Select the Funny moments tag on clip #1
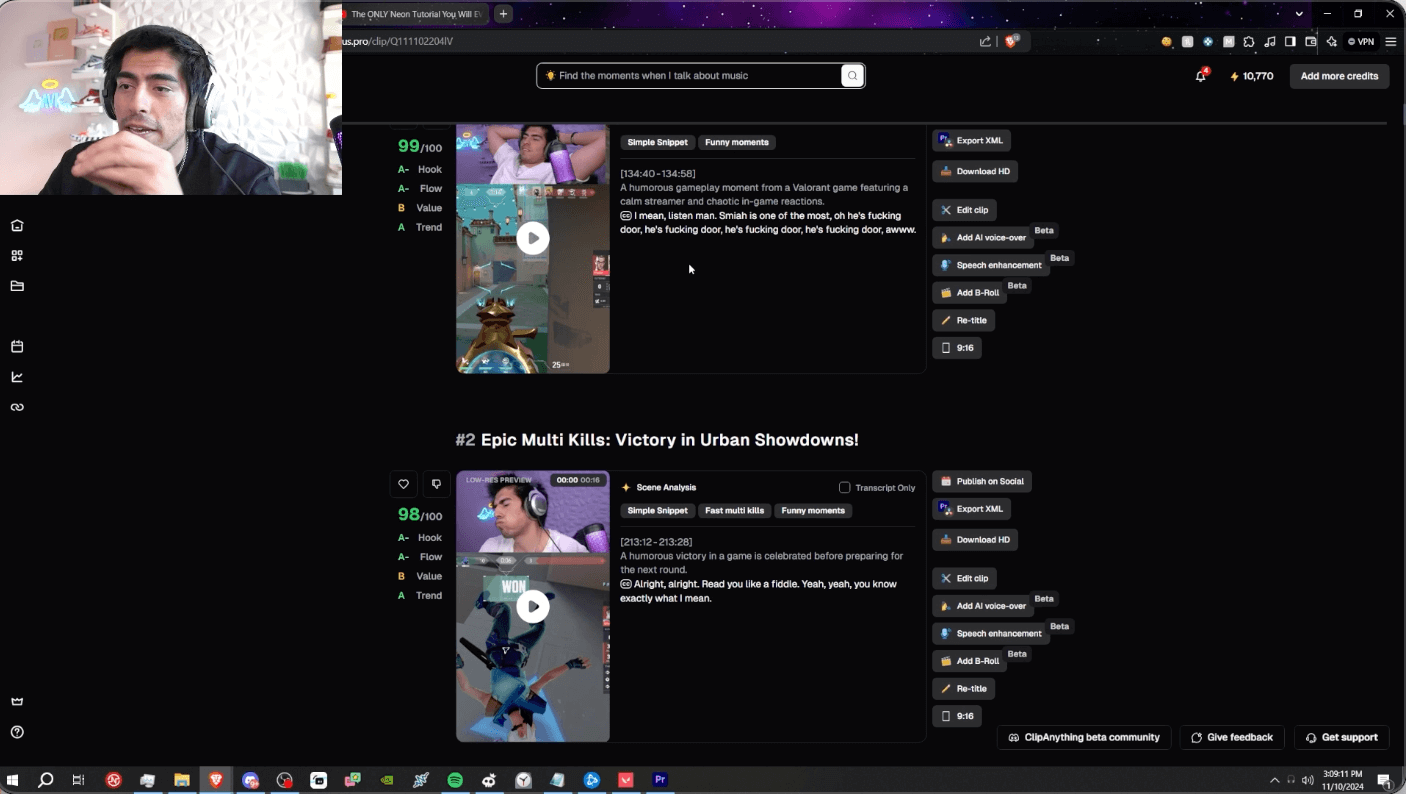The image size is (1406, 794). point(737,143)
